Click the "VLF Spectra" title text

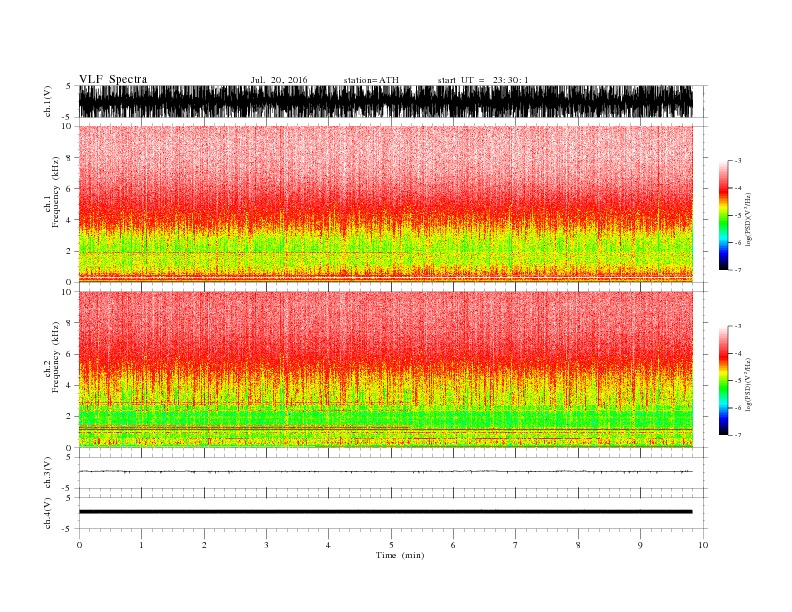coord(113,79)
